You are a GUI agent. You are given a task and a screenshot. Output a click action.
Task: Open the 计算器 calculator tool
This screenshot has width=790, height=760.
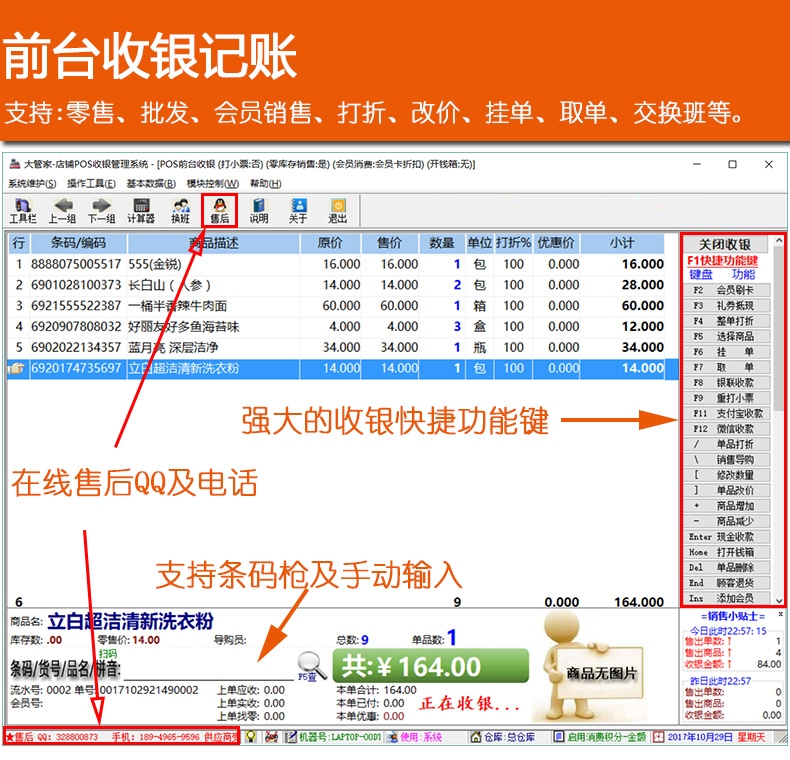click(141, 211)
